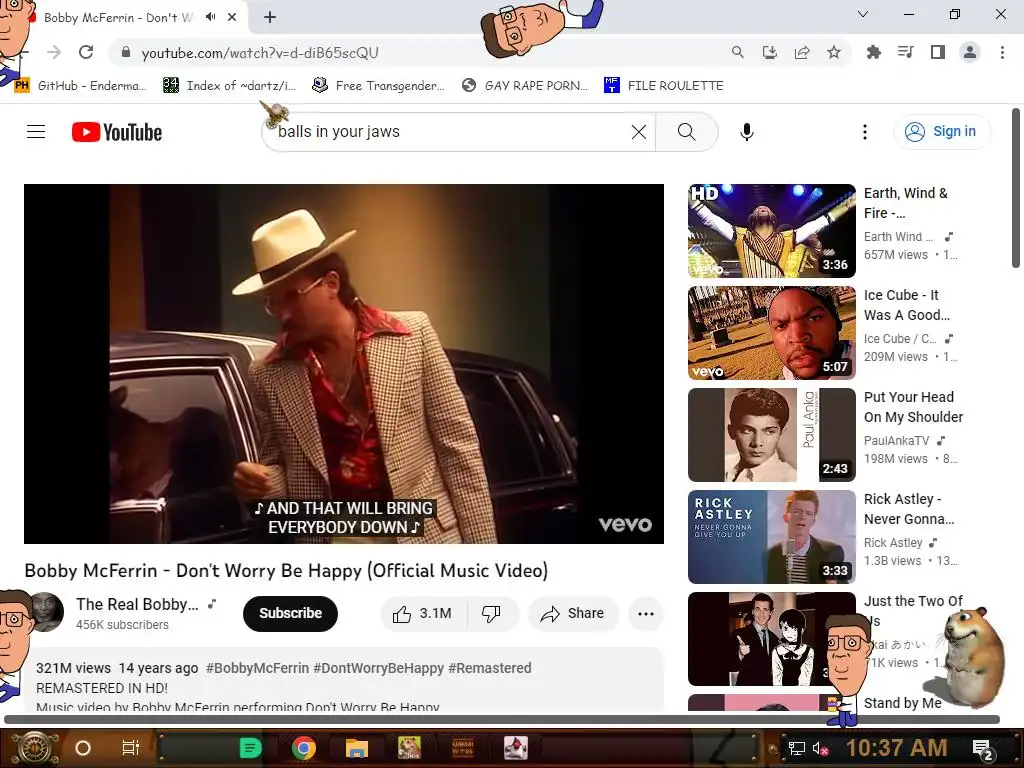Viewport: 1024px width, 768px height.
Task: Bookmark this tab with the star icon
Action: (834, 52)
